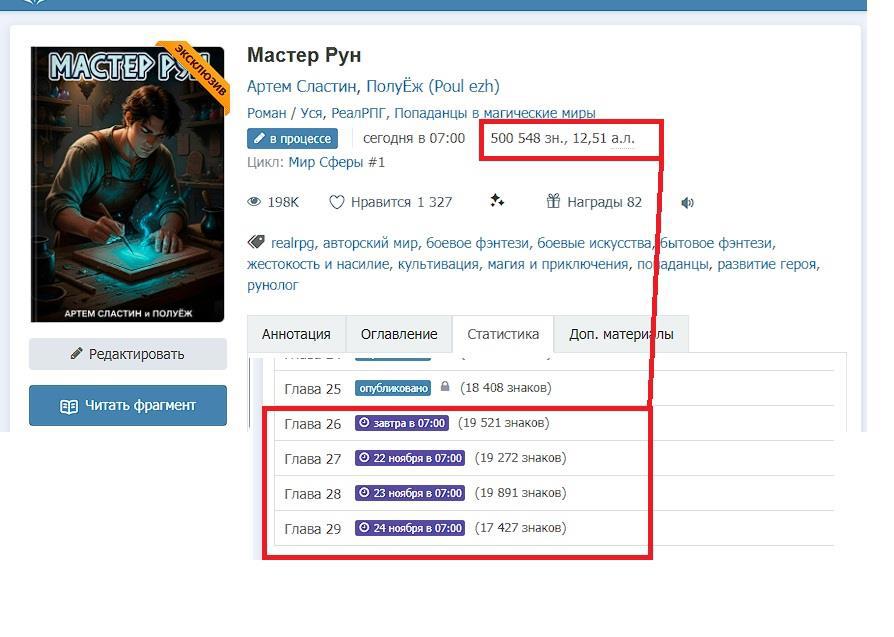Click the heart Like icon
This screenshot has height=637, width=894.
337,202
